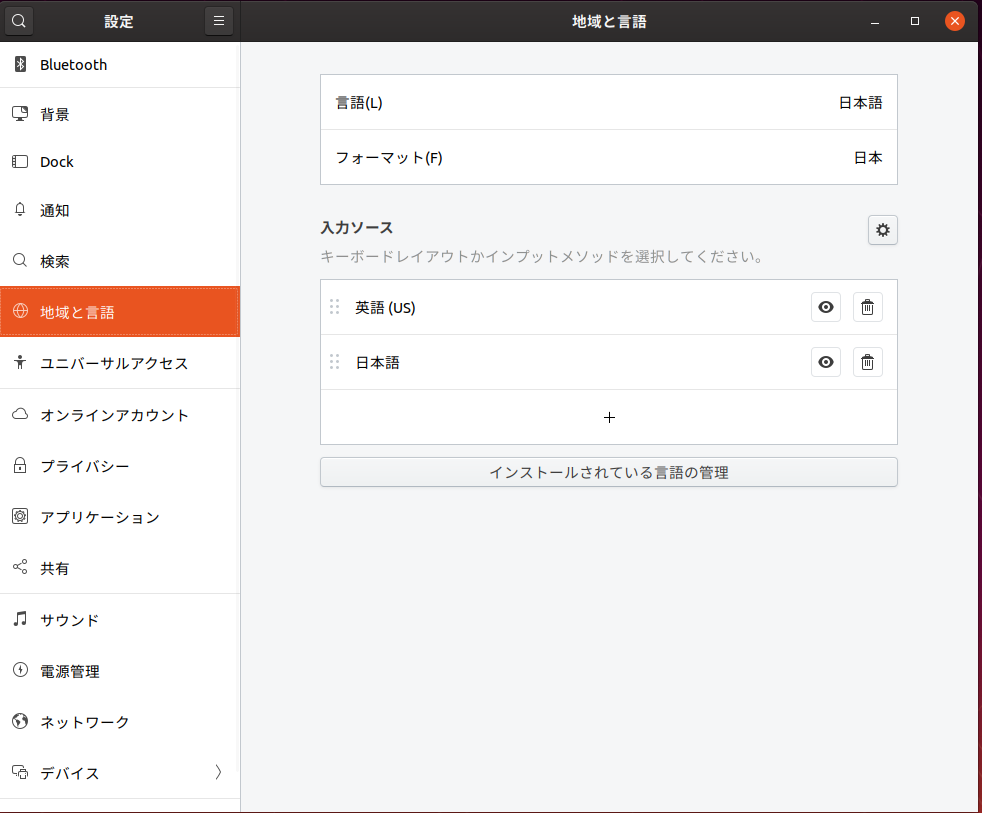Click the 日本語 value in language row

[861, 102]
